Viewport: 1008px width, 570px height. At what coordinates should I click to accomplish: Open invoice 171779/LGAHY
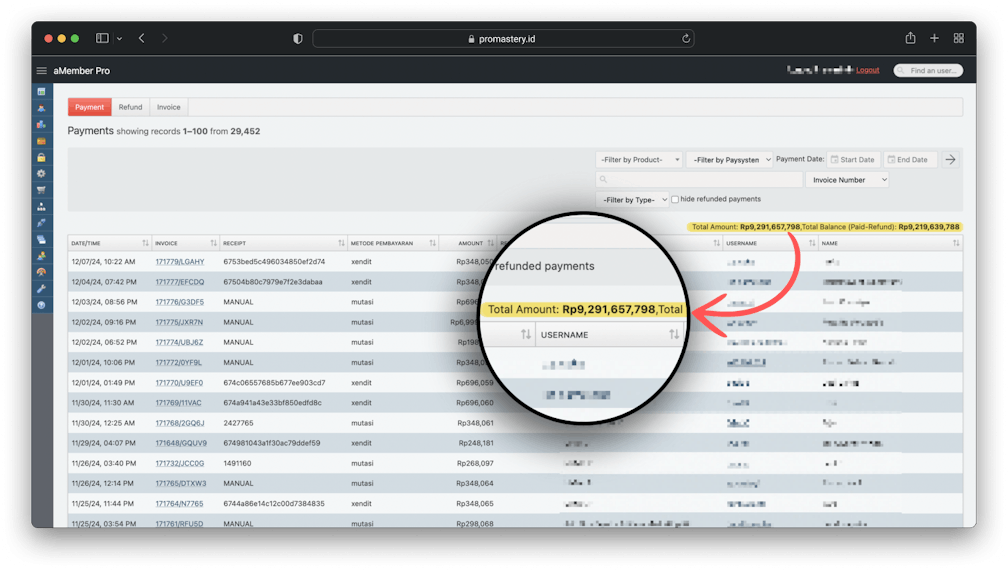click(x=179, y=262)
